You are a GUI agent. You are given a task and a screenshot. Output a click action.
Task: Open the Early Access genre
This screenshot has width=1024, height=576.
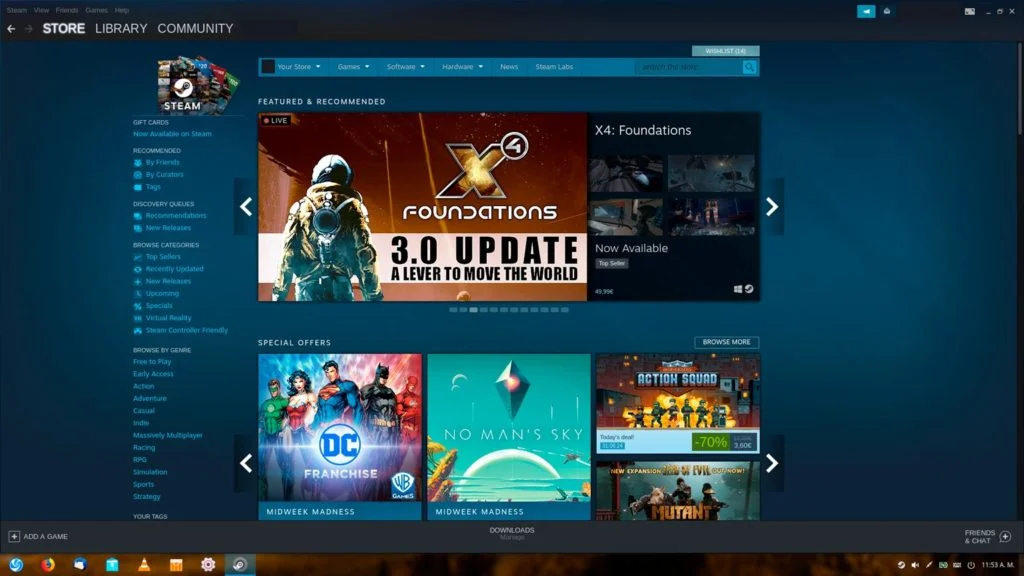click(153, 374)
